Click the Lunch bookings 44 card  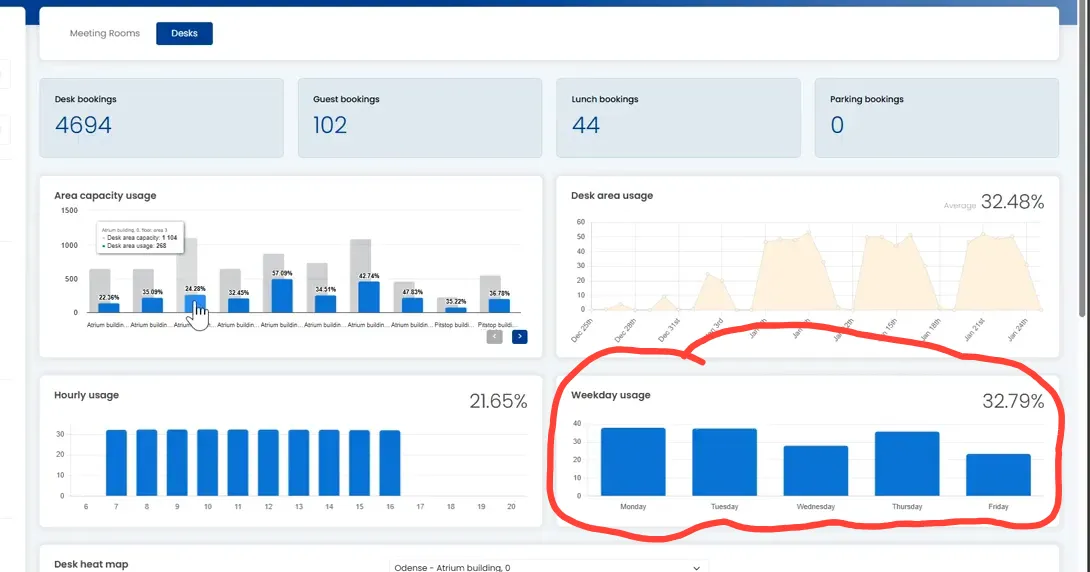click(x=678, y=117)
